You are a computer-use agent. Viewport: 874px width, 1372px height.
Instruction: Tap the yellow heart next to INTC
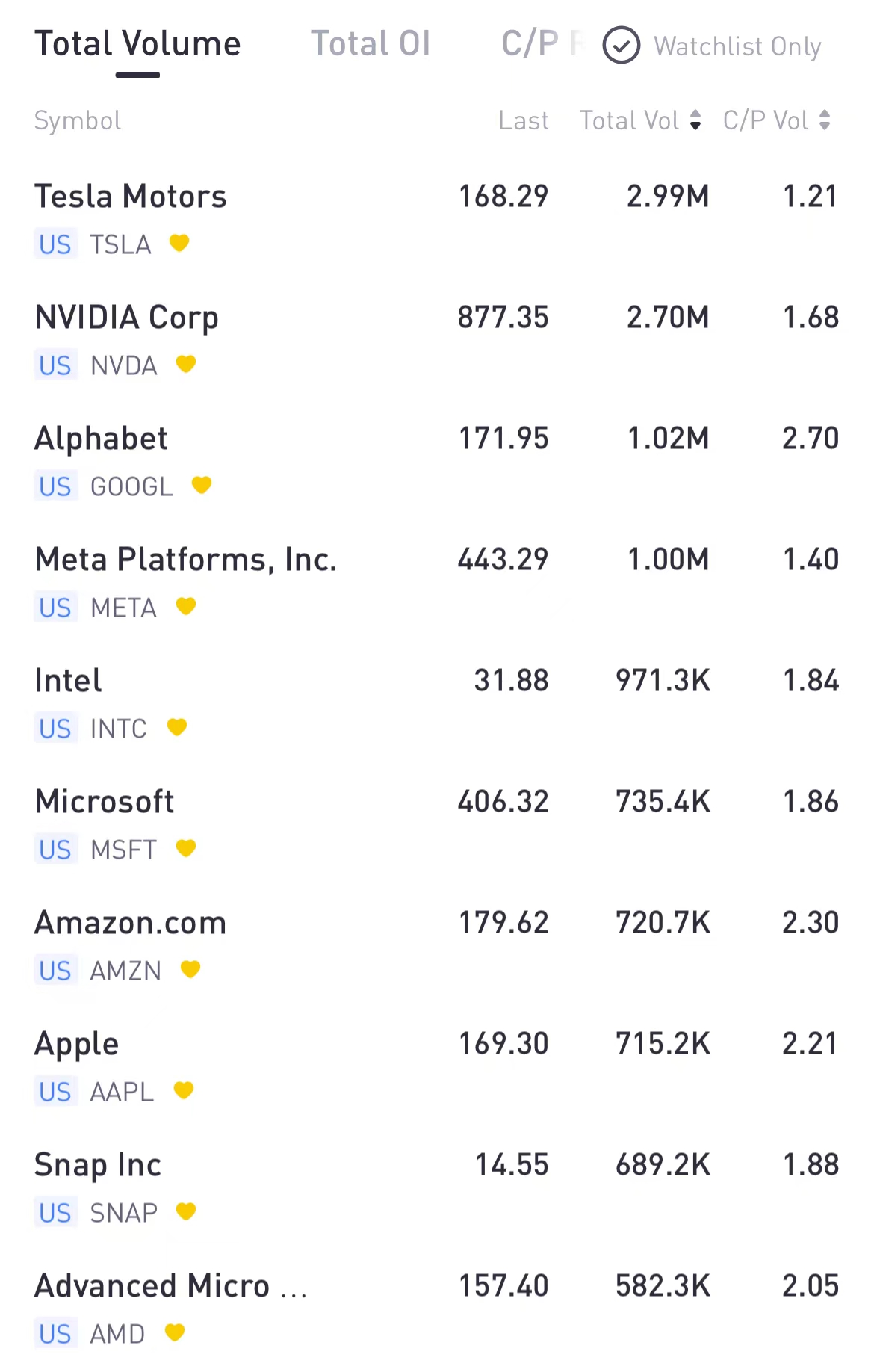point(177,727)
